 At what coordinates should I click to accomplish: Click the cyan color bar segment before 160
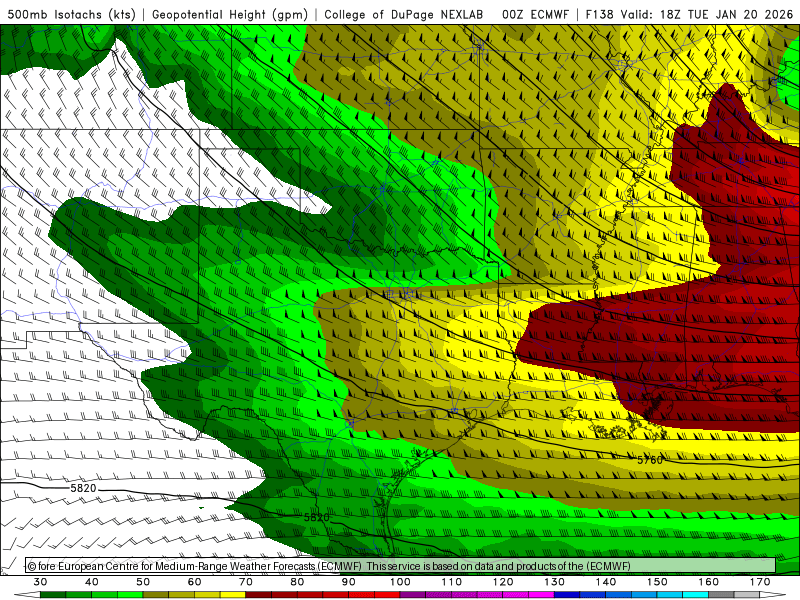[695, 595]
